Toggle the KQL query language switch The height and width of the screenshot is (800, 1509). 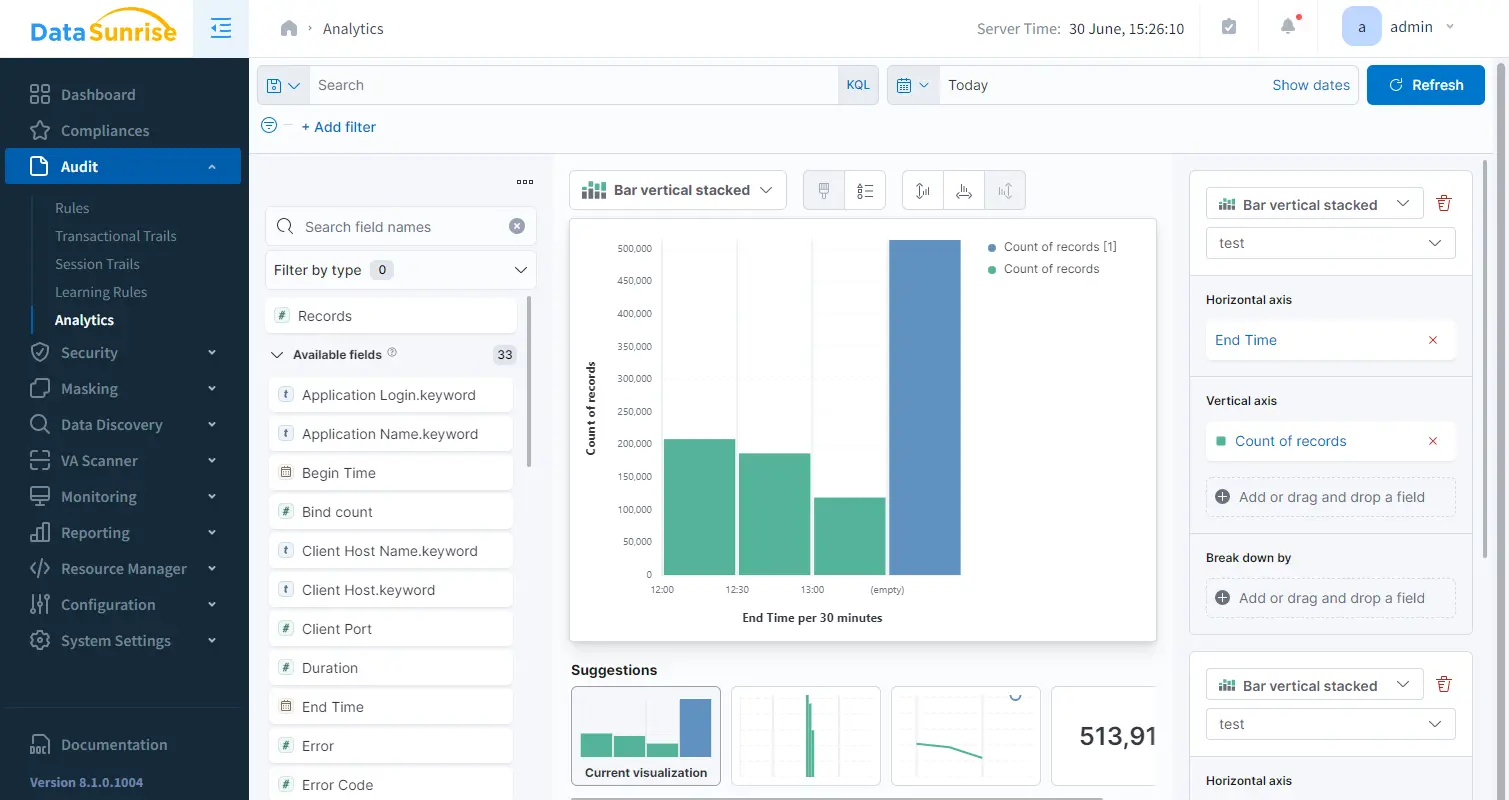click(x=858, y=85)
